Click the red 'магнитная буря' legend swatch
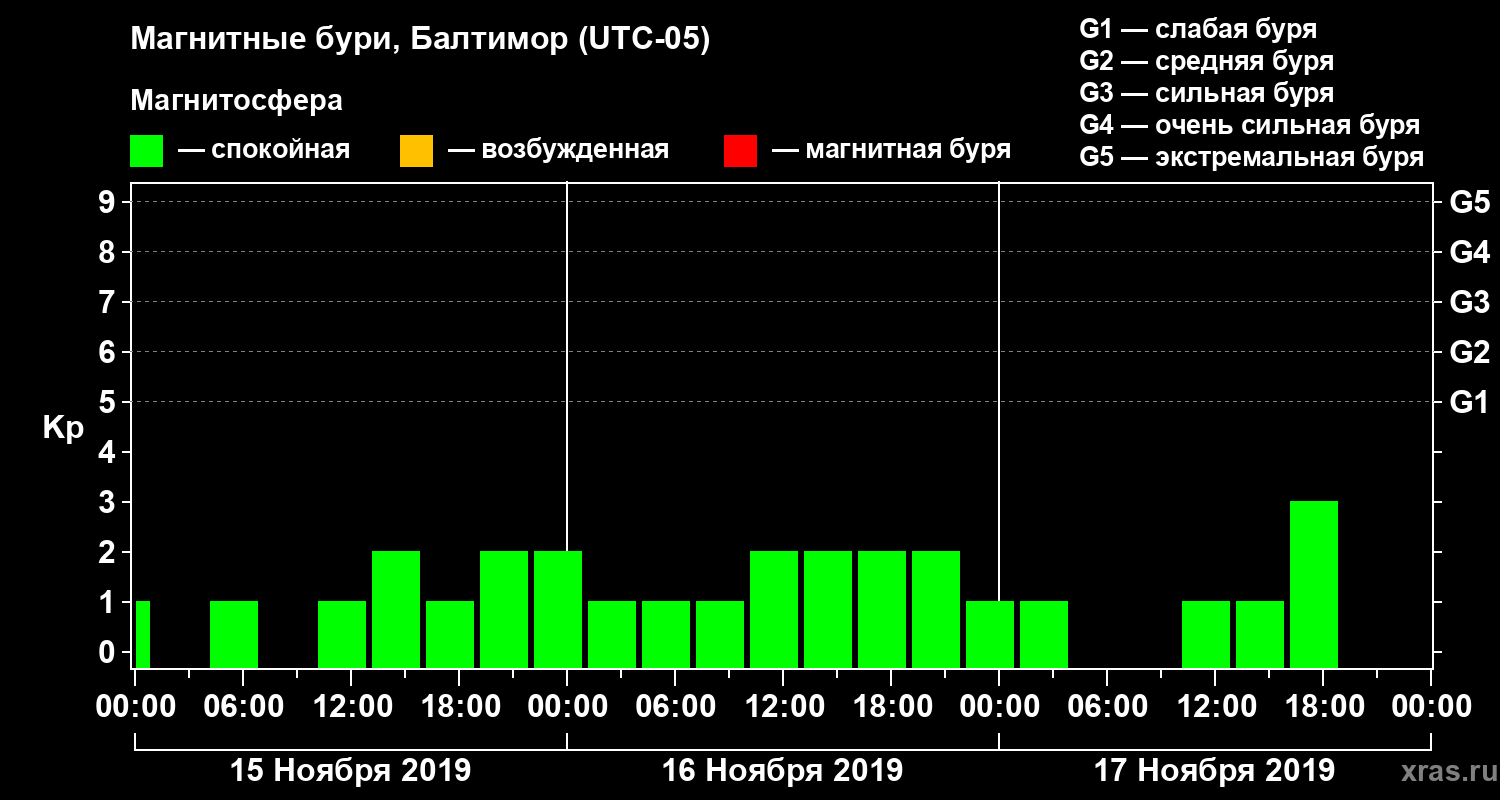The width and height of the screenshot is (1500, 800). [x=740, y=151]
